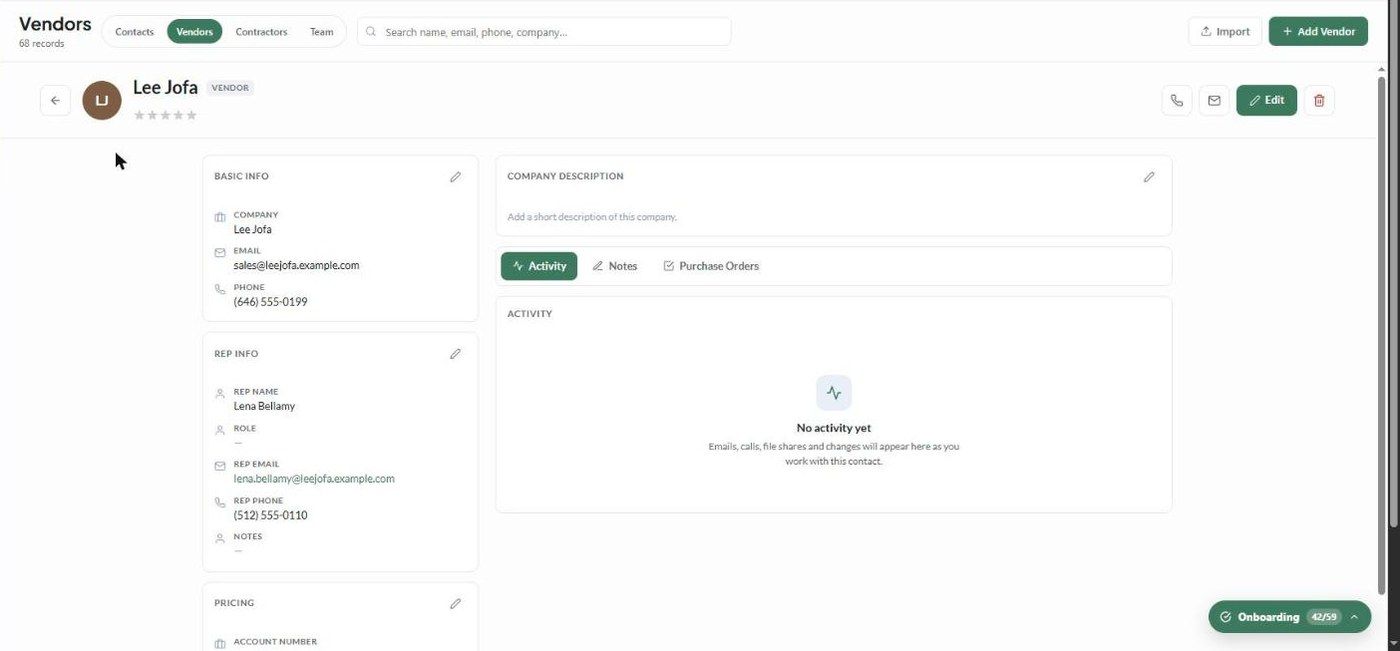
Task: Click the Lee Jofa avatar circle
Action: 102,100
